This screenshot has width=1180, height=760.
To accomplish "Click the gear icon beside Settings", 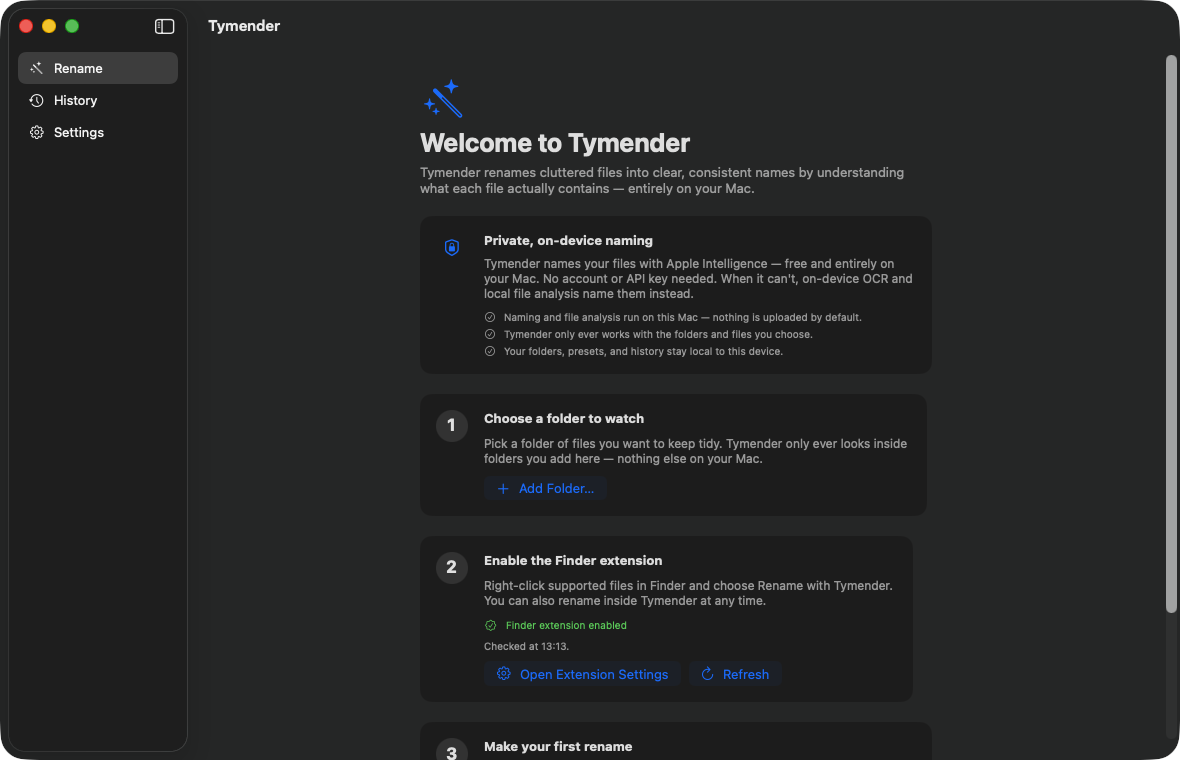I will click(36, 132).
